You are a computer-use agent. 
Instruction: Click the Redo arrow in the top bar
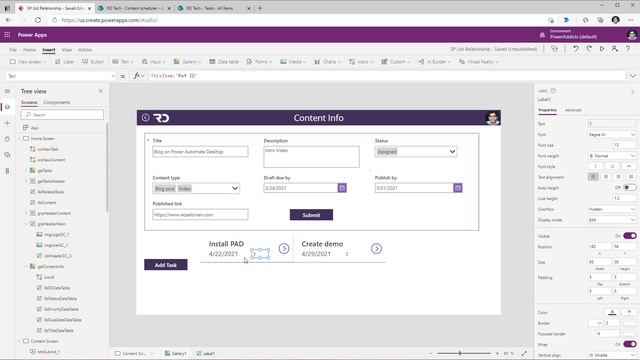tap(589, 49)
